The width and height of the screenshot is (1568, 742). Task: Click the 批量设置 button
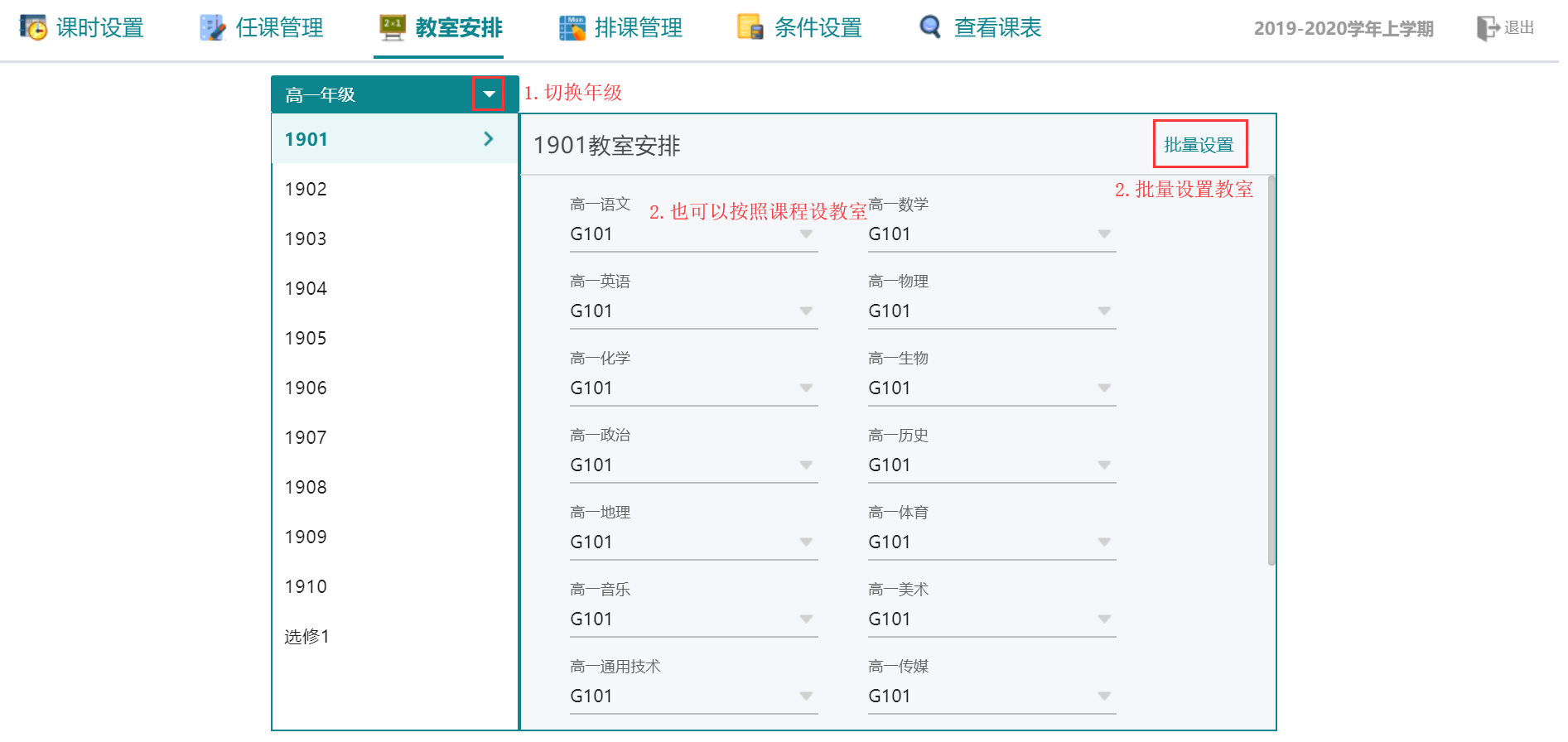(x=1199, y=145)
